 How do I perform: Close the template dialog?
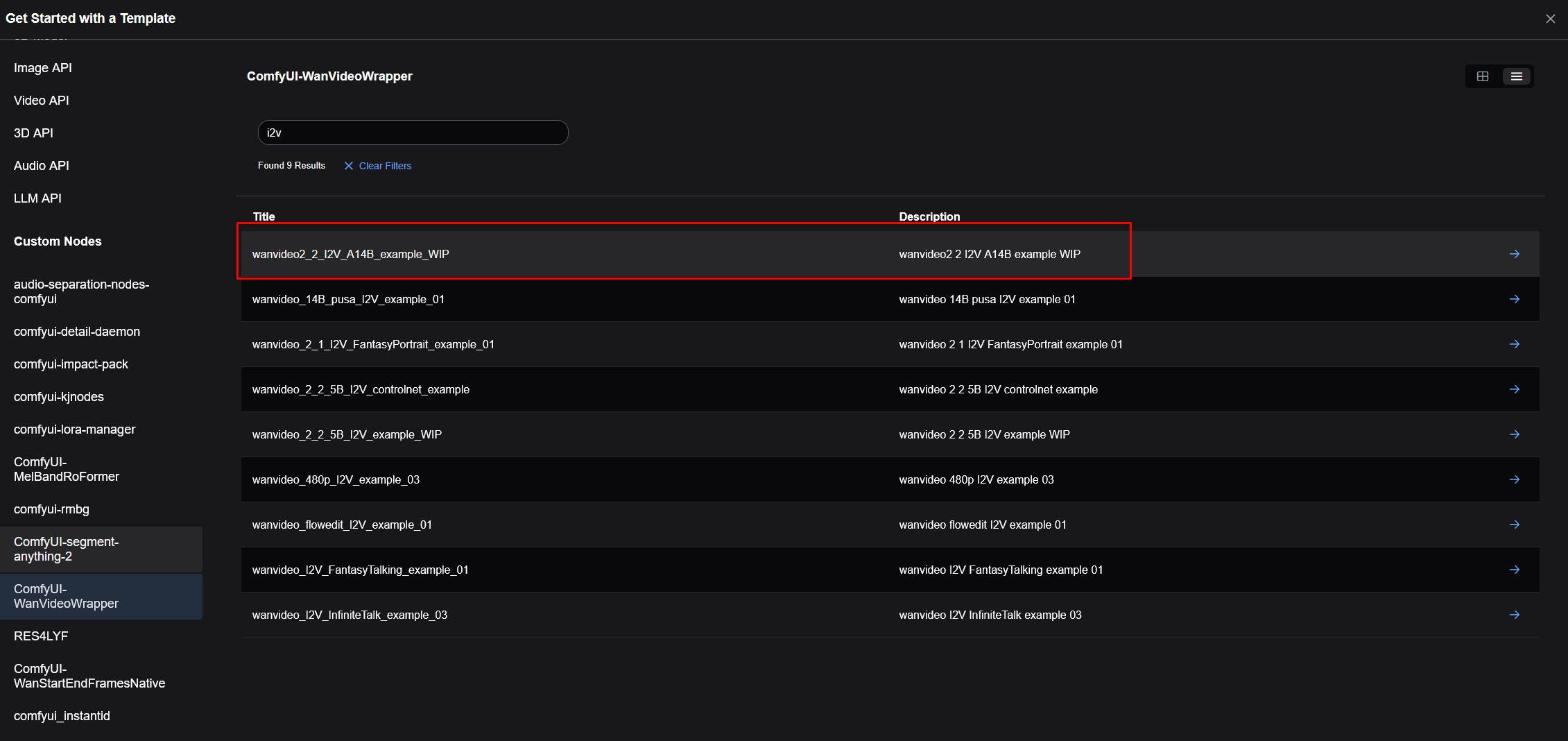coord(1551,19)
